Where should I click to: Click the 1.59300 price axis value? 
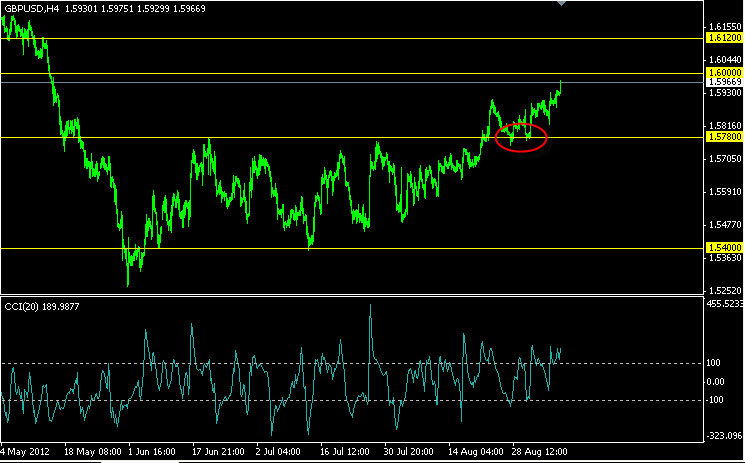click(726, 93)
